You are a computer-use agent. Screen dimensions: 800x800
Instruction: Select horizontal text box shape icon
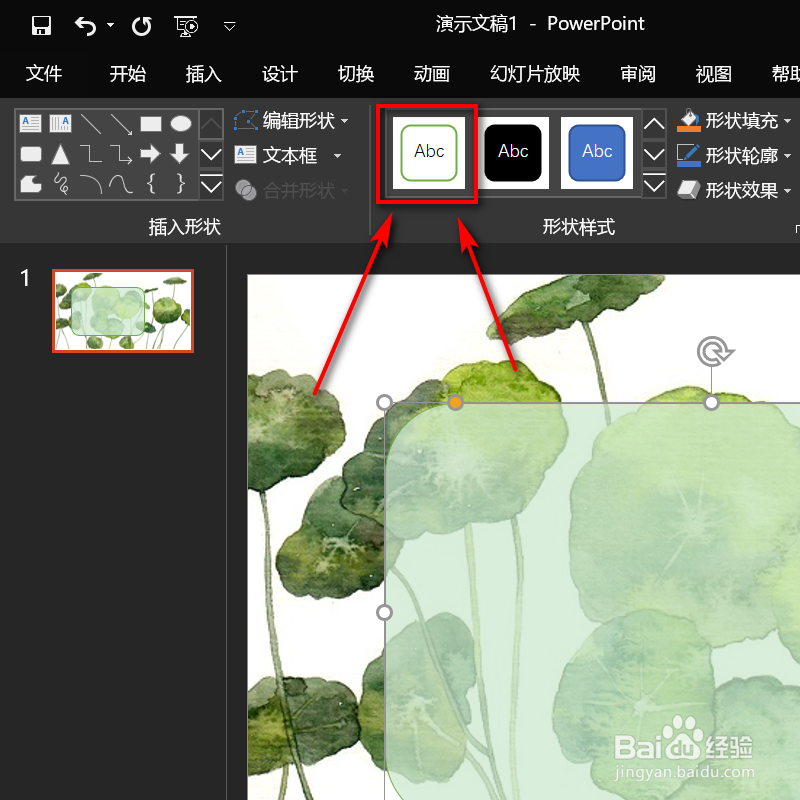click(x=31, y=123)
